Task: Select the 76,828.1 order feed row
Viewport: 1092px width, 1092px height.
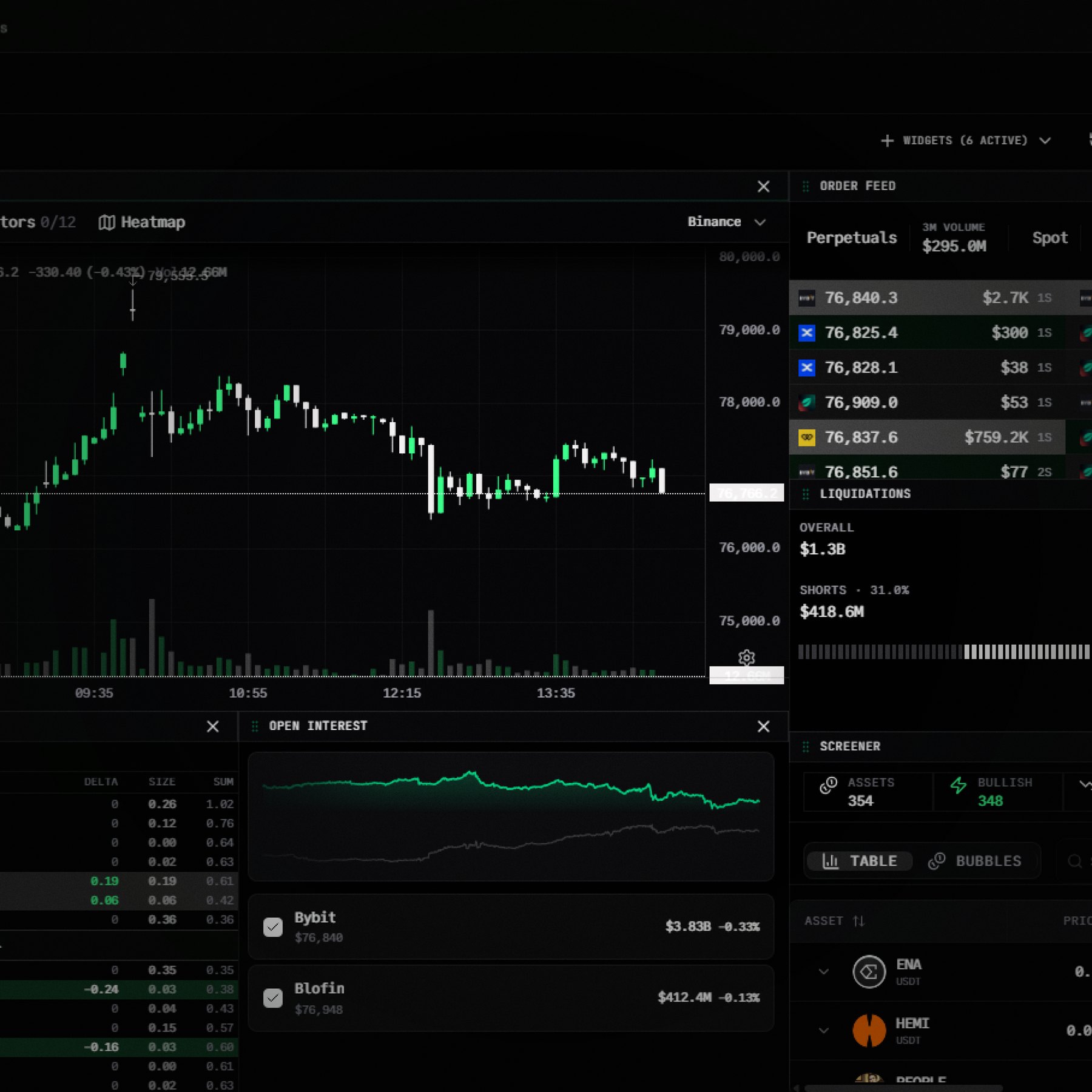Action: tap(927, 368)
